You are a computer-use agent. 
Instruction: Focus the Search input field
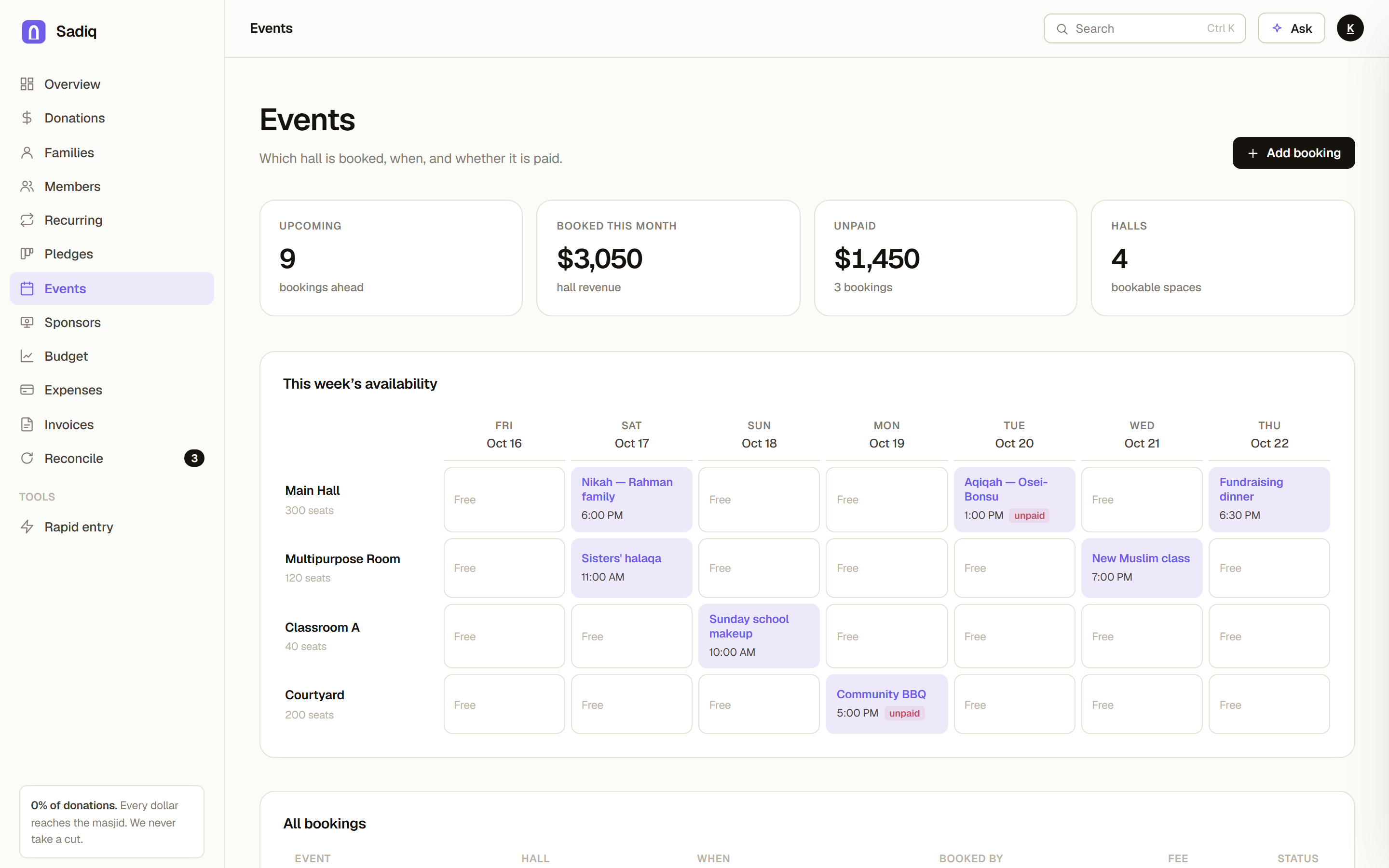[x=1144, y=28]
